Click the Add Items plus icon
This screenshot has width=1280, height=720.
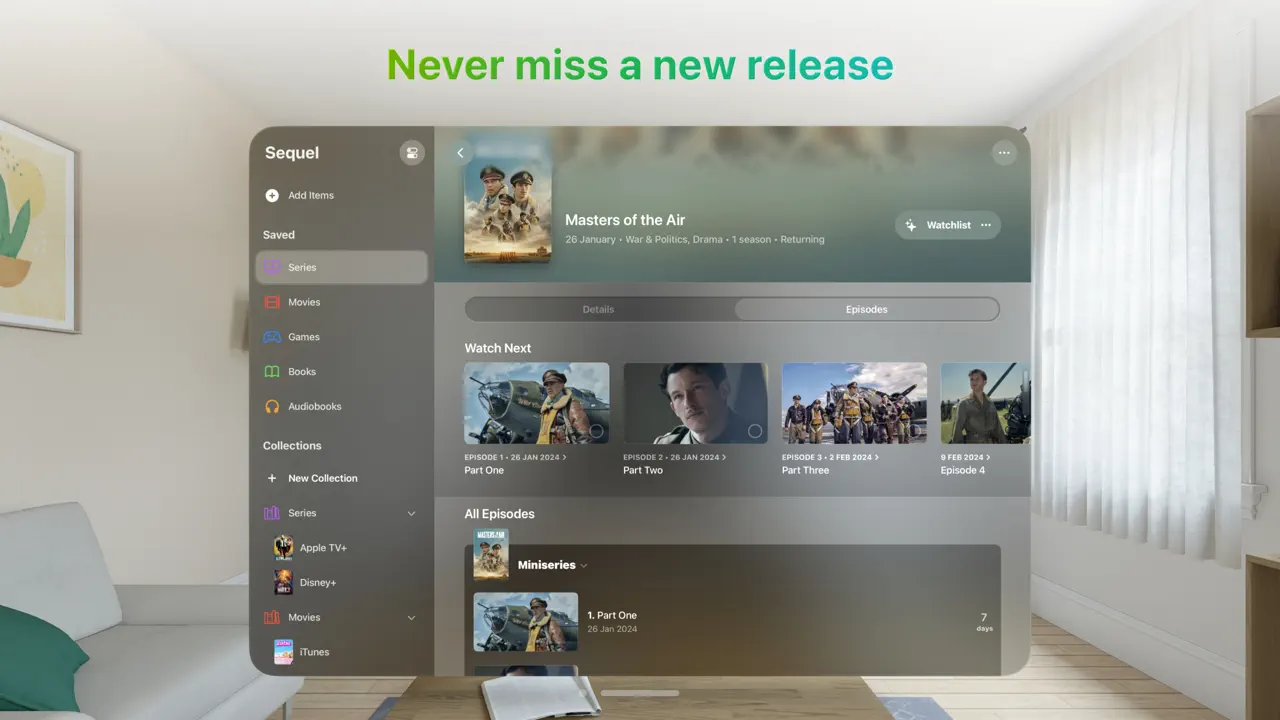coord(272,196)
